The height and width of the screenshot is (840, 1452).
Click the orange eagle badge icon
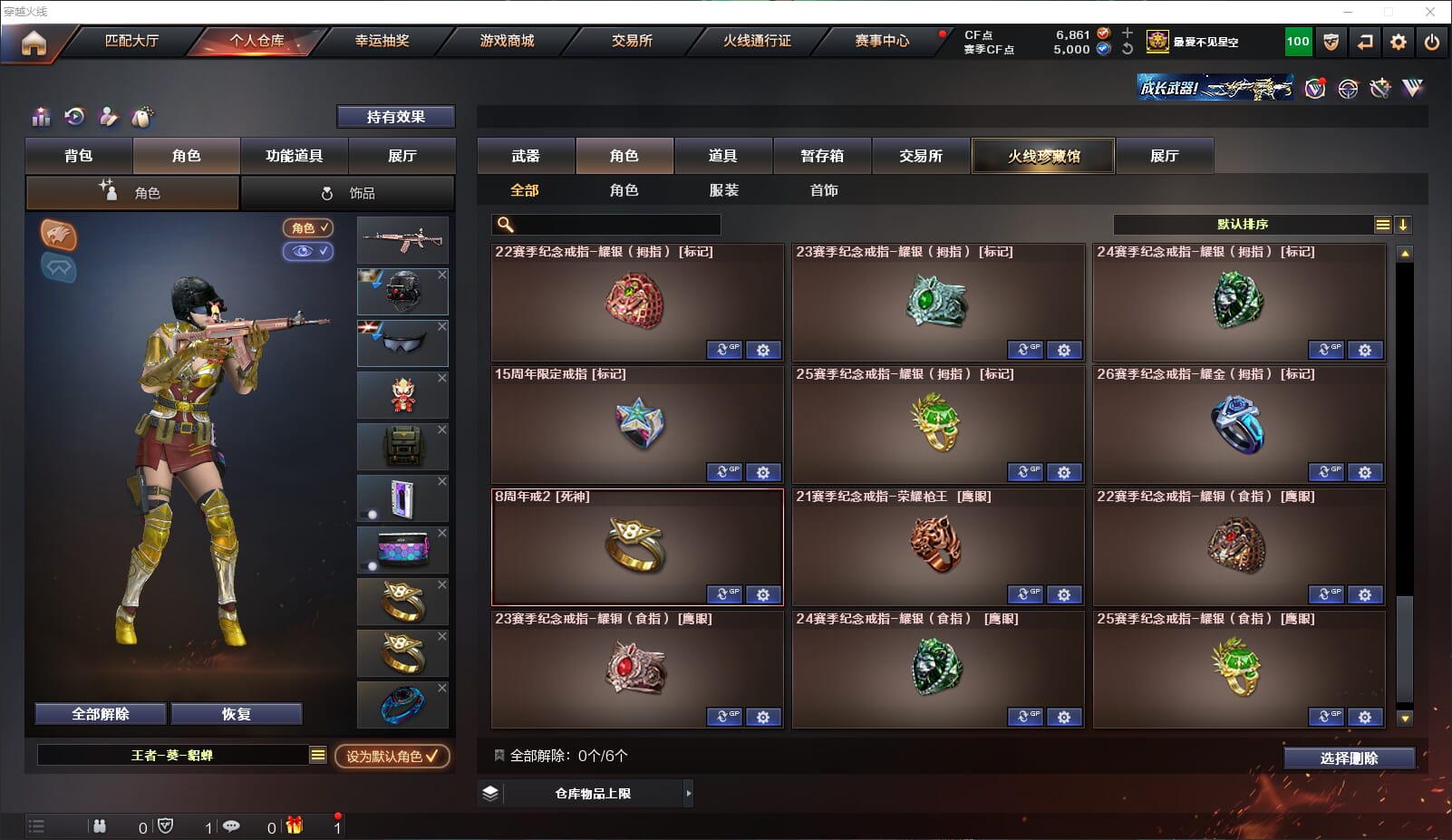(x=59, y=235)
